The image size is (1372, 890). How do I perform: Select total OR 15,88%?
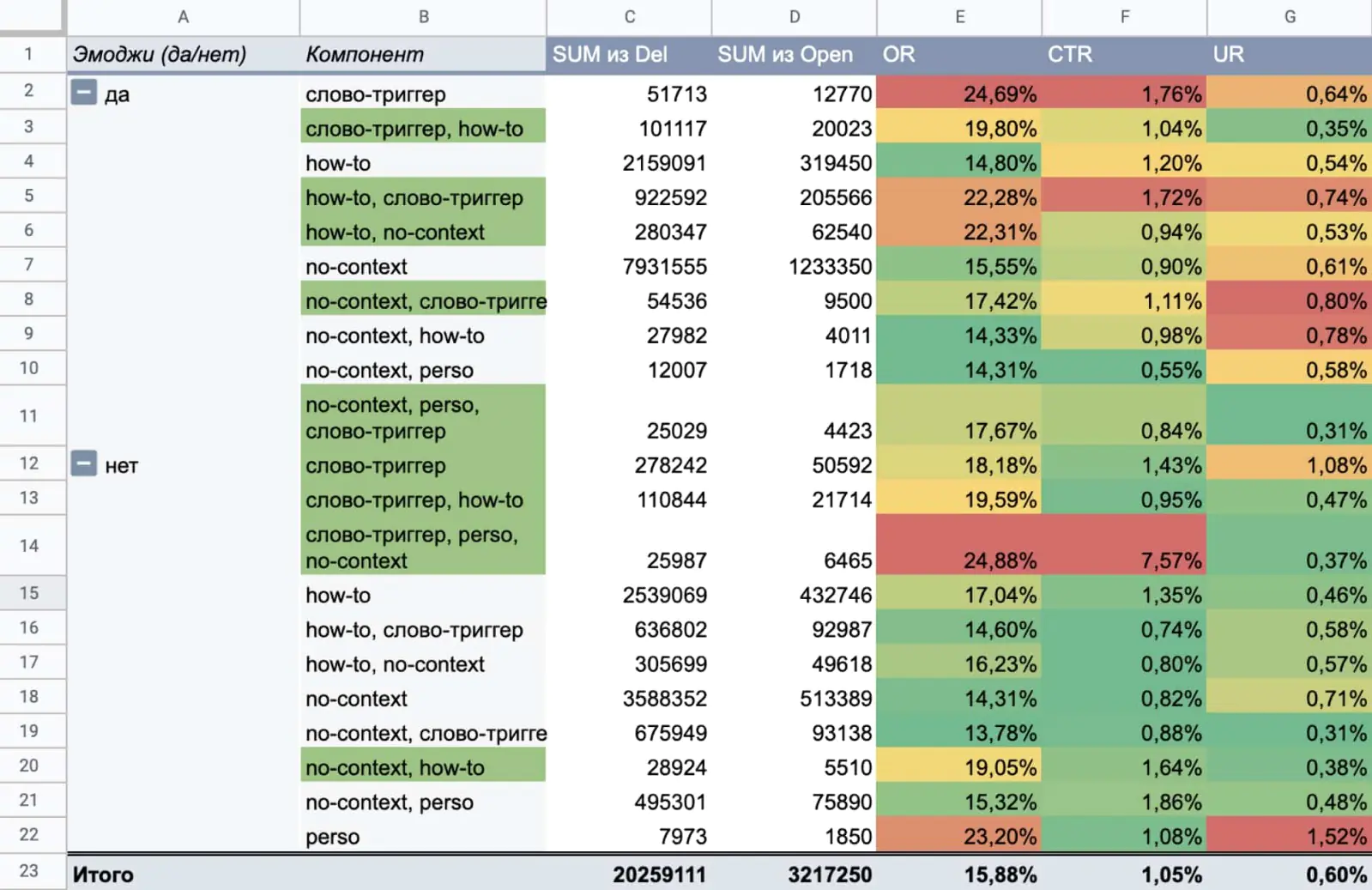(959, 874)
